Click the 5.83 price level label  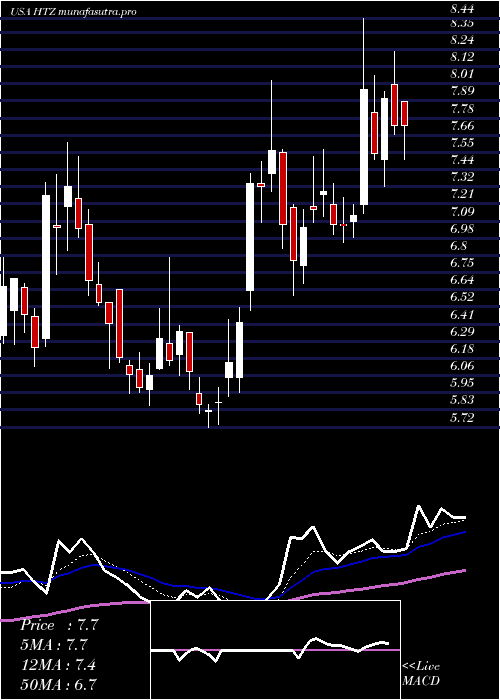tap(463, 400)
